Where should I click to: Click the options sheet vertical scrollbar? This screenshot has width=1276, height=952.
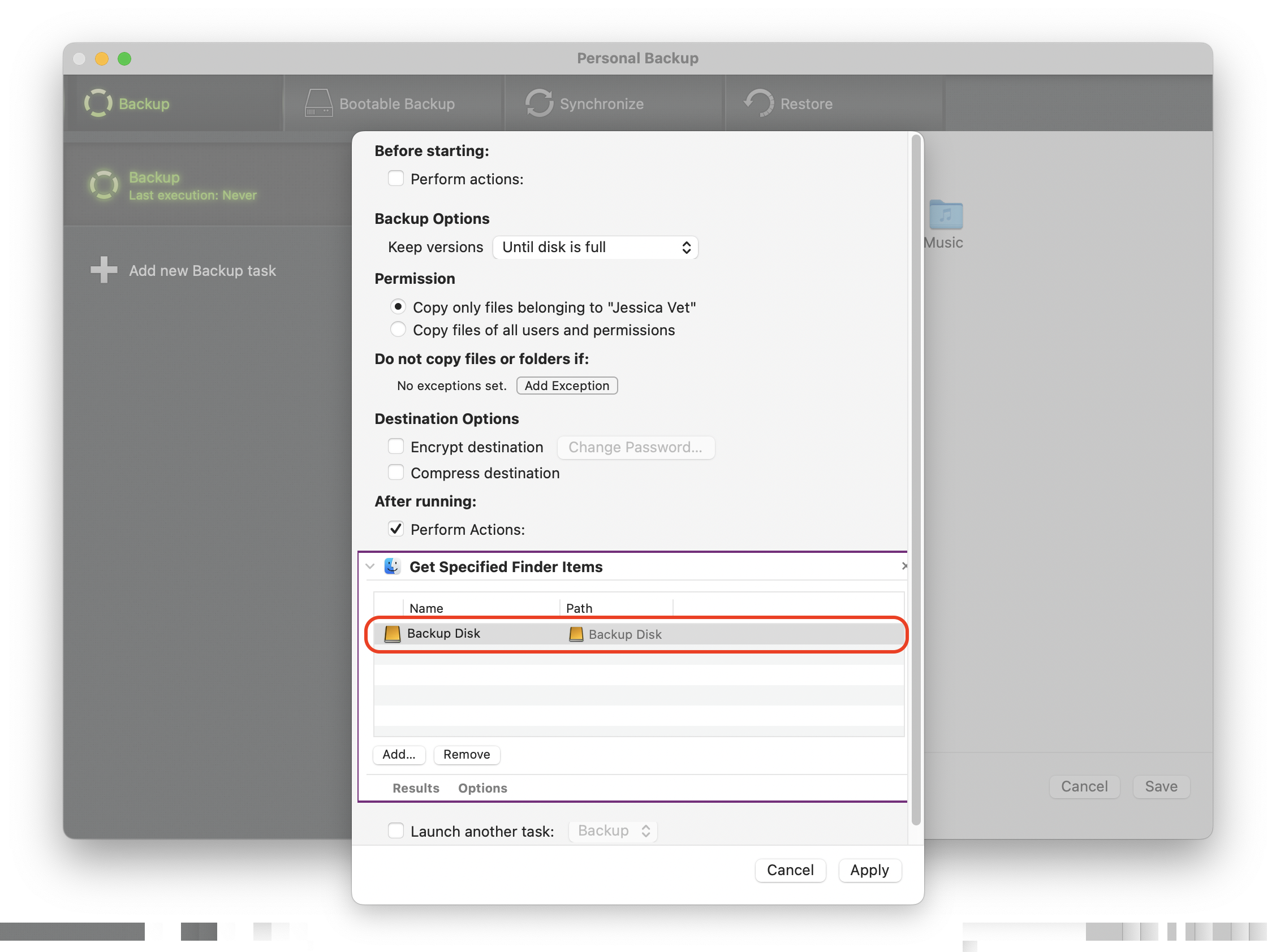click(916, 479)
